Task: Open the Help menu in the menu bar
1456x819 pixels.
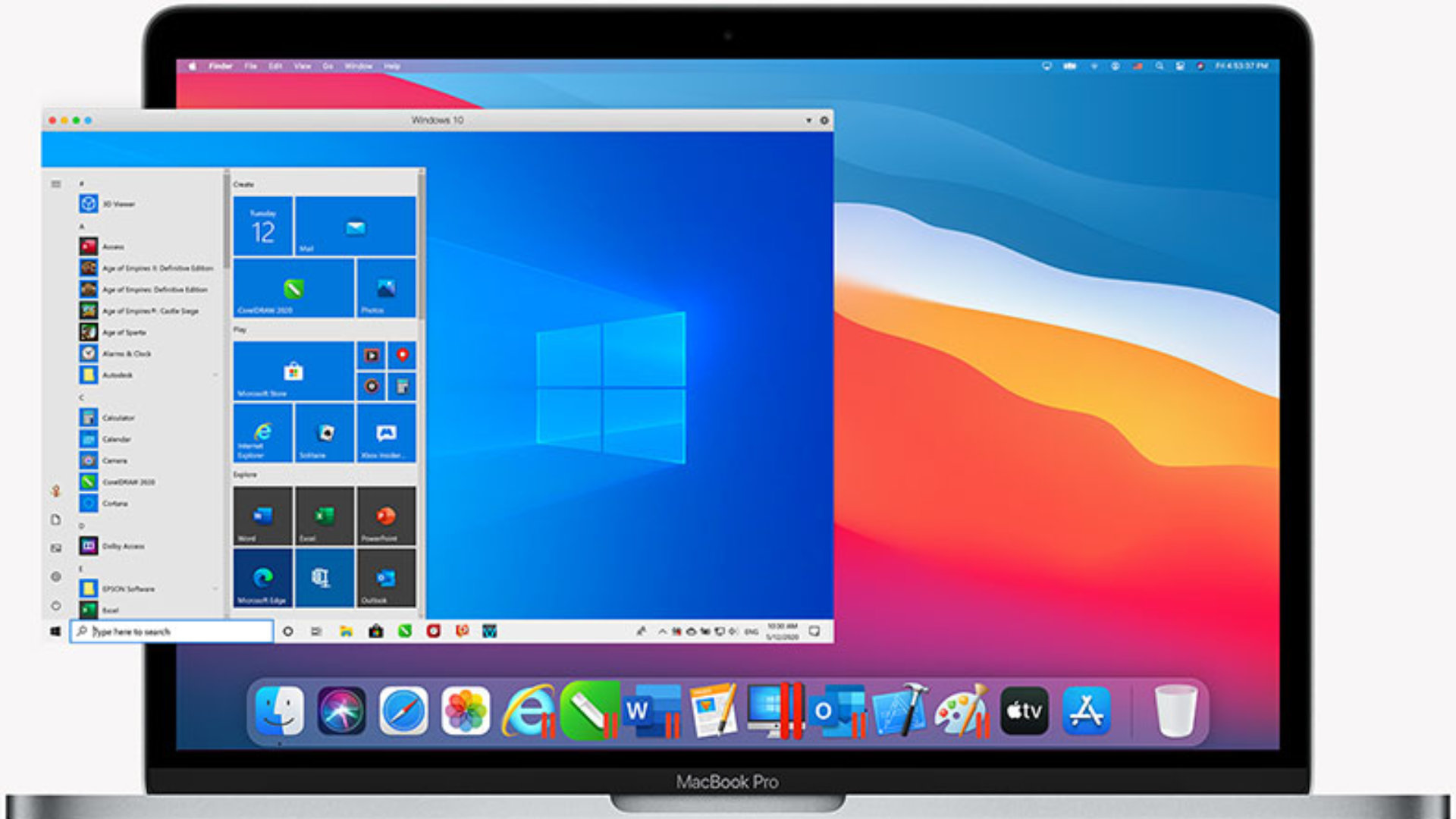Action: coord(391,66)
